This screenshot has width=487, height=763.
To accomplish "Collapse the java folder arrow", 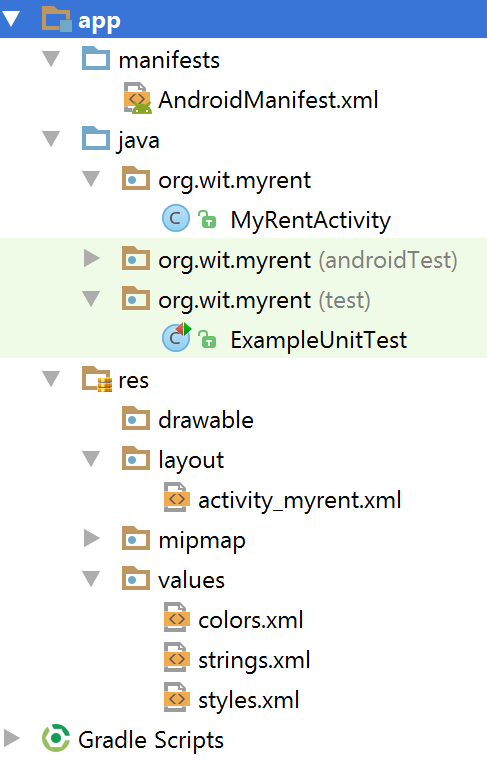I will click(51, 139).
